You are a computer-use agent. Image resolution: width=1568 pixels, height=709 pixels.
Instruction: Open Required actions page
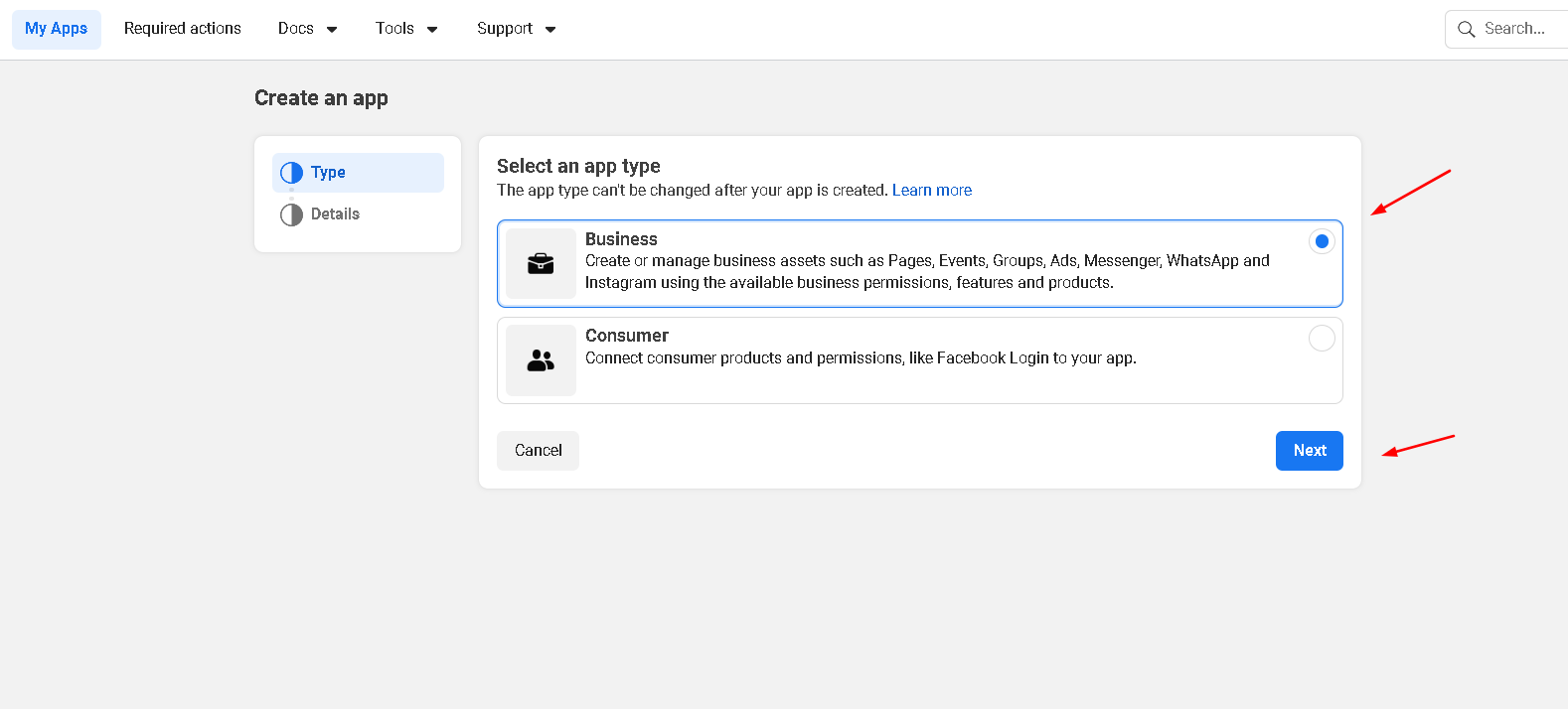[x=183, y=29]
